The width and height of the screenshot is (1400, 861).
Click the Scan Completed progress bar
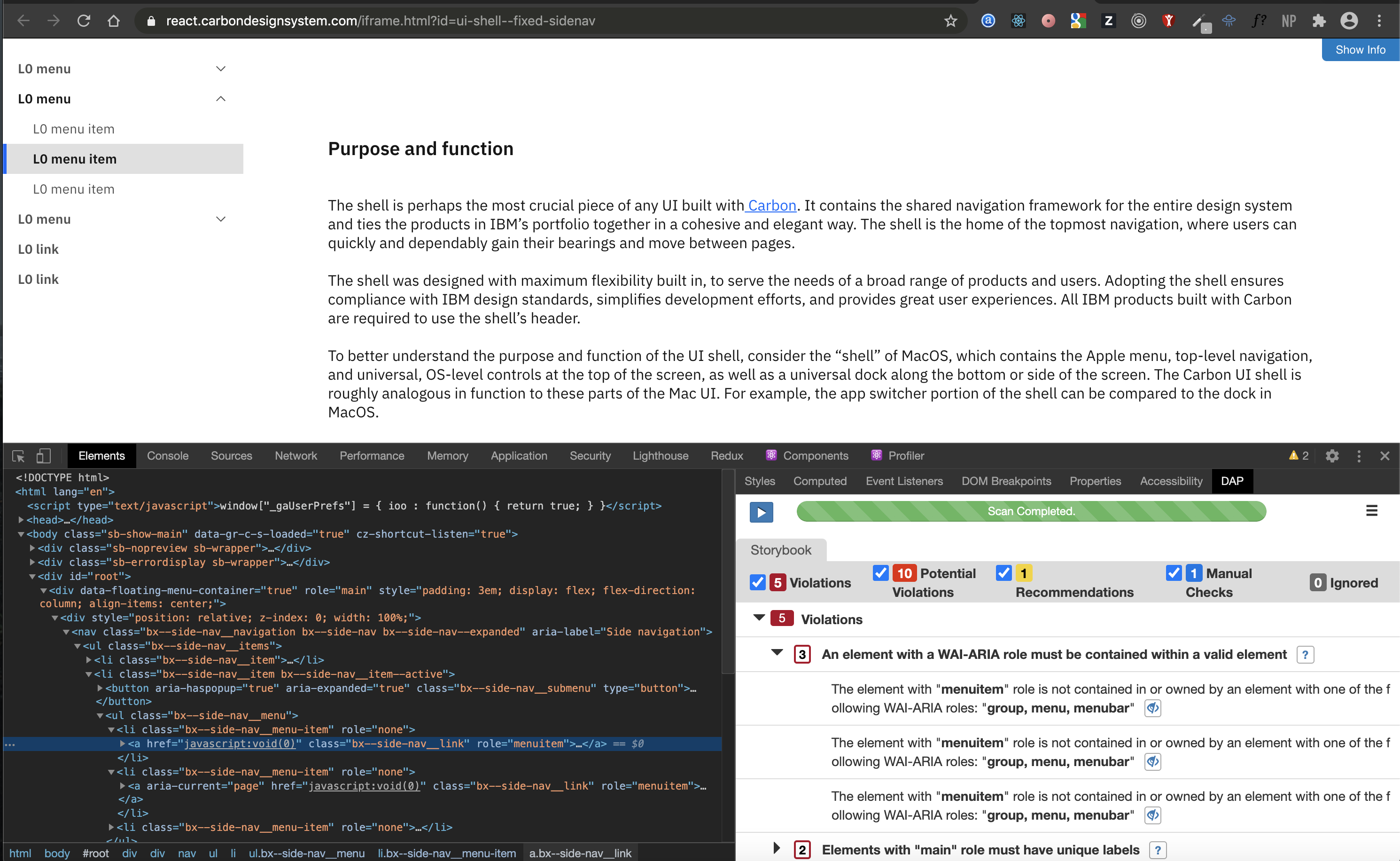tap(1031, 511)
